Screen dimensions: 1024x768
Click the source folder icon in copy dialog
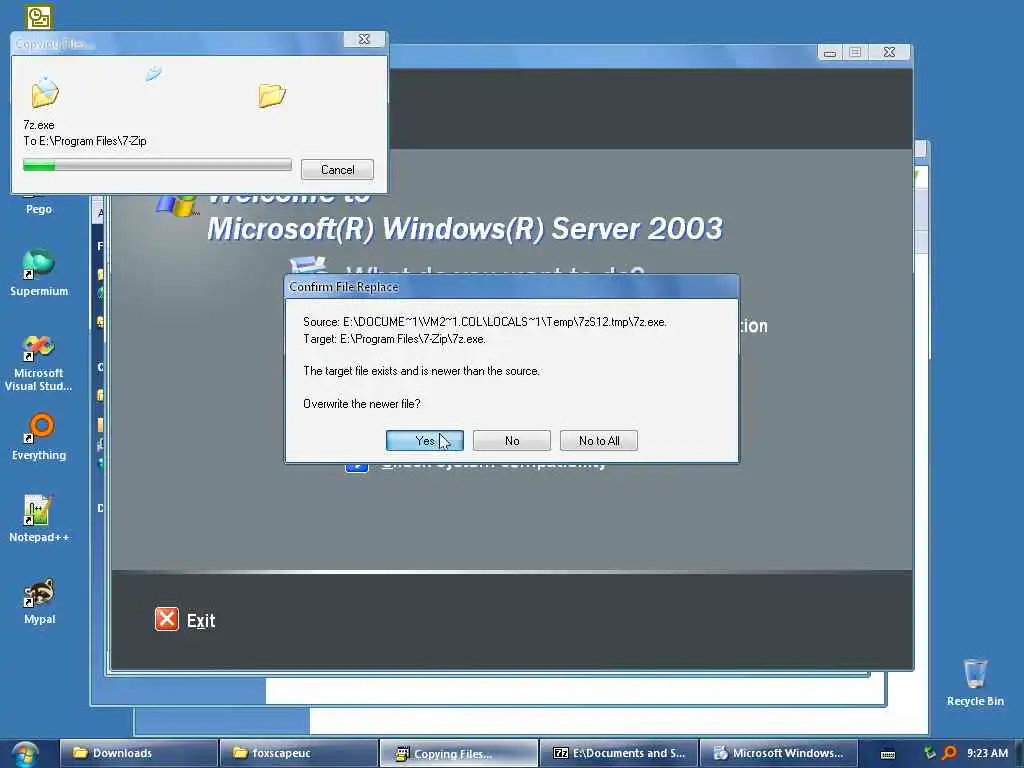point(45,92)
